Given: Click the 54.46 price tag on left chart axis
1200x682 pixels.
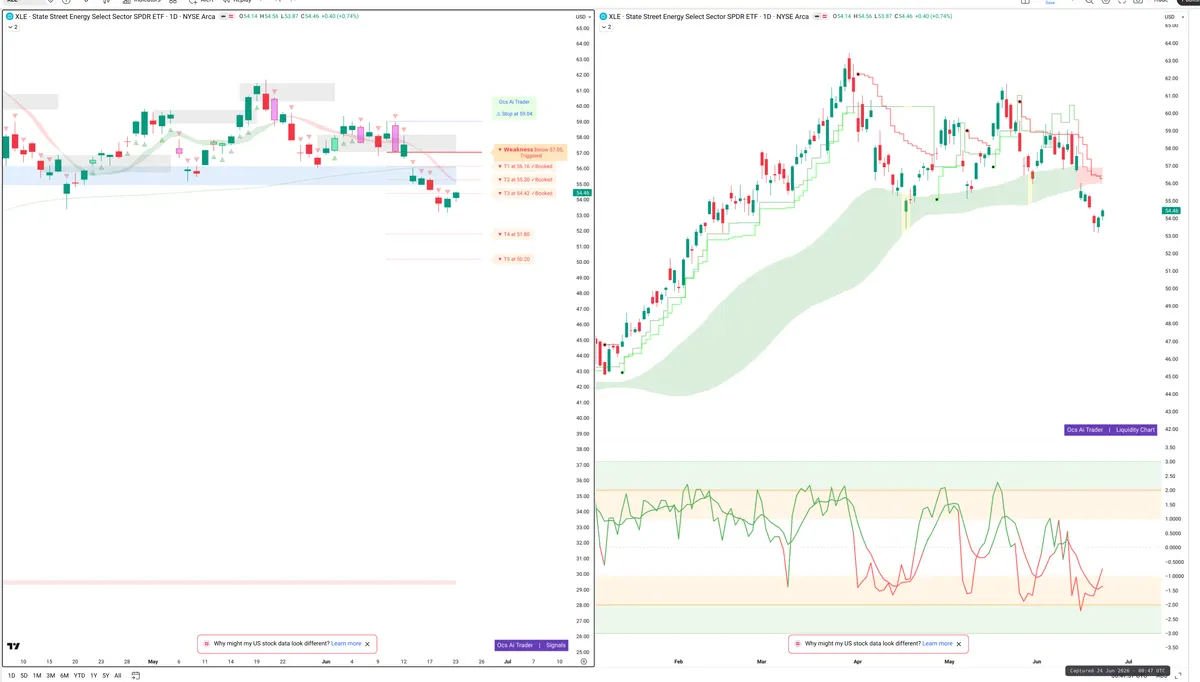Looking at the screenshot, I should (583, 193).
